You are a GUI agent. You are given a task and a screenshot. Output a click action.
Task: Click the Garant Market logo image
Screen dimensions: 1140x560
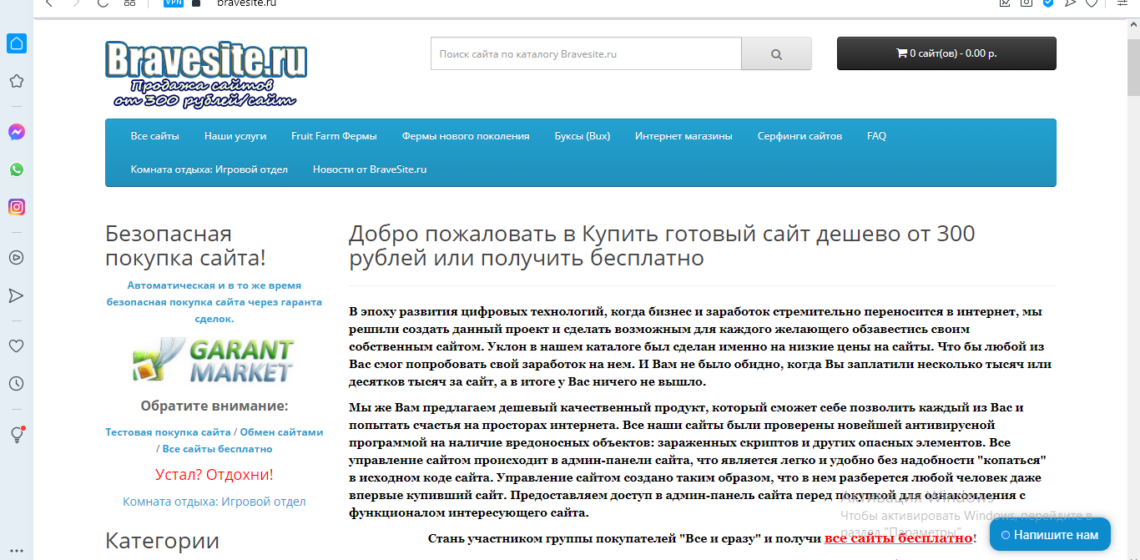(214, 361)
